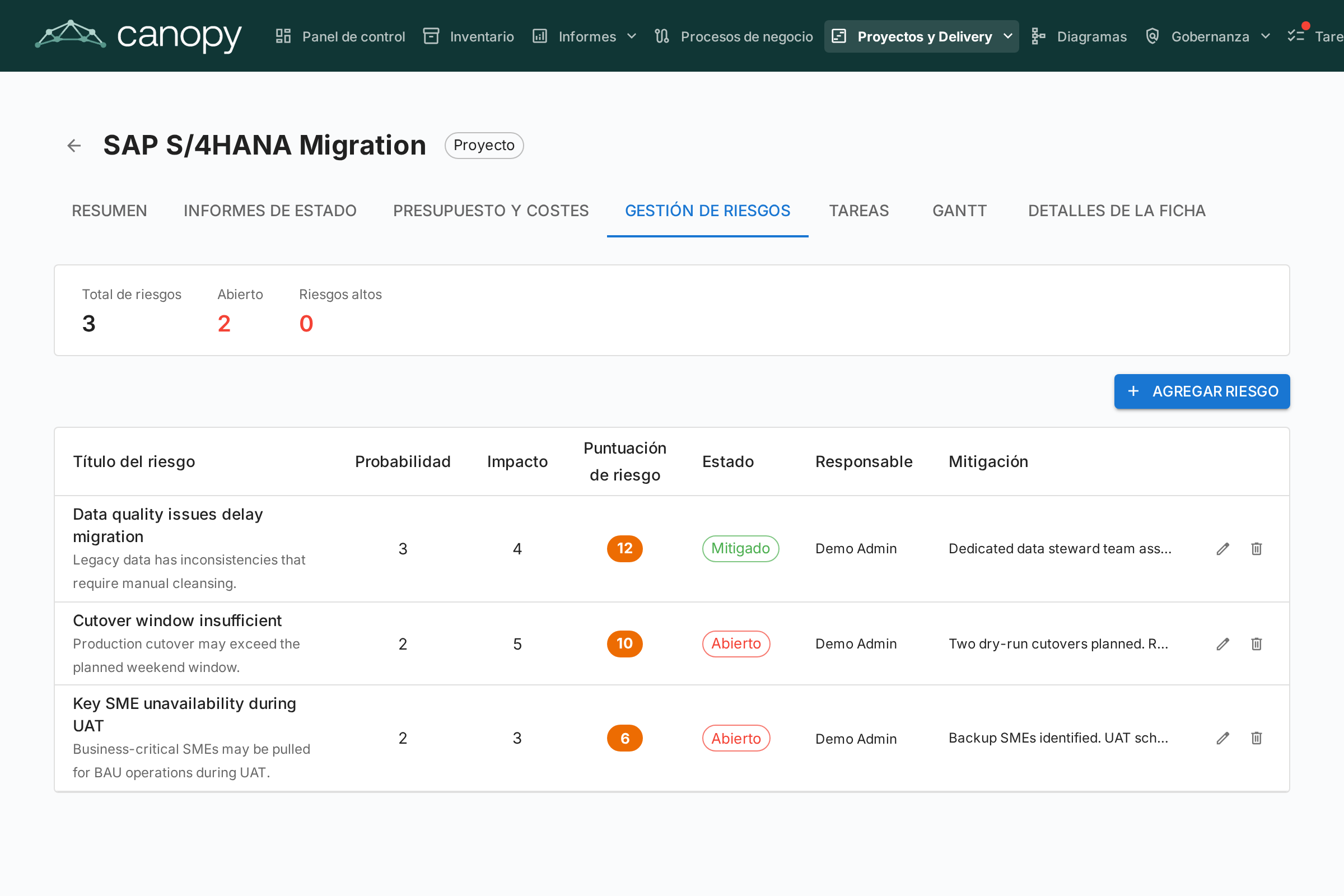1344x896 pixels.
Task: Delete the Cutover window insufficient risk
Action: [1257, 644]
